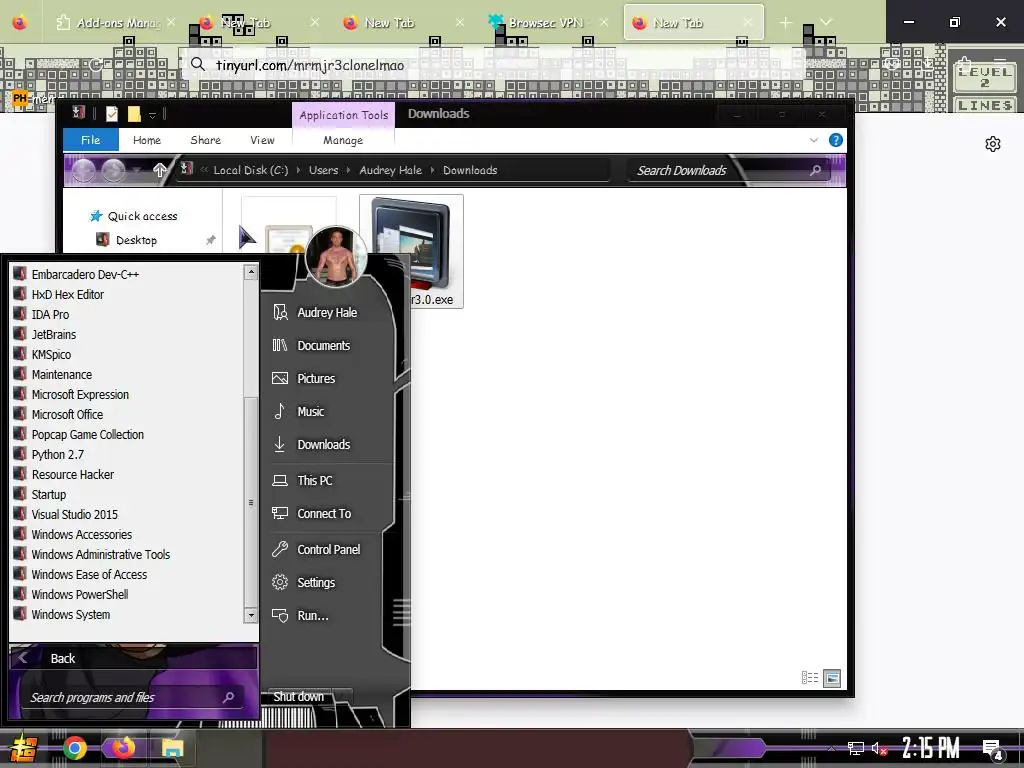Click the KMSpico folder icon
The height and width of the screenshot is (768, 1024).
click(x=20, y=355)
